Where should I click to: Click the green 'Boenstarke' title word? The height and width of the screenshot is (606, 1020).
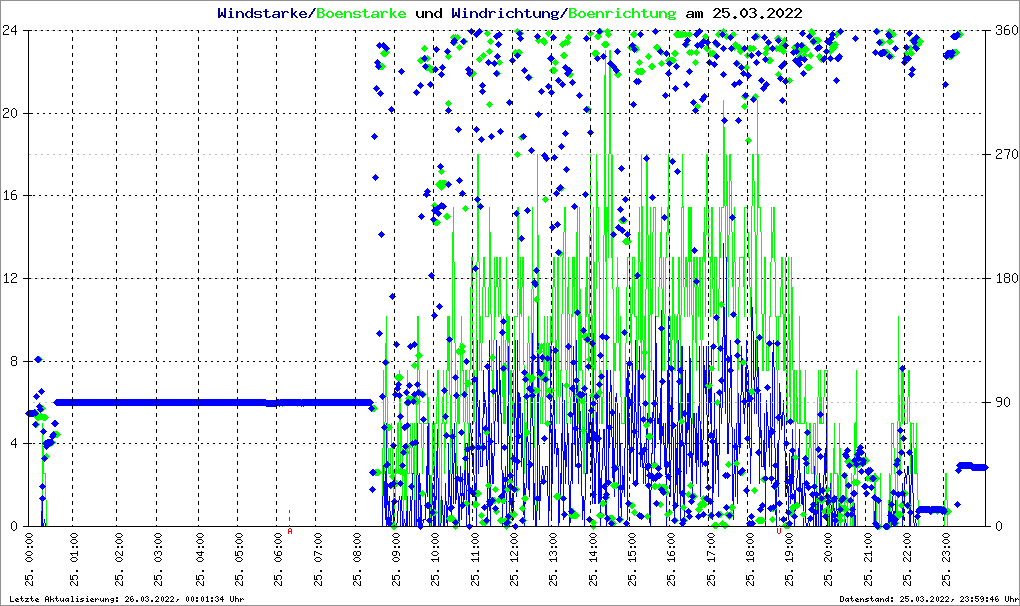361,13
